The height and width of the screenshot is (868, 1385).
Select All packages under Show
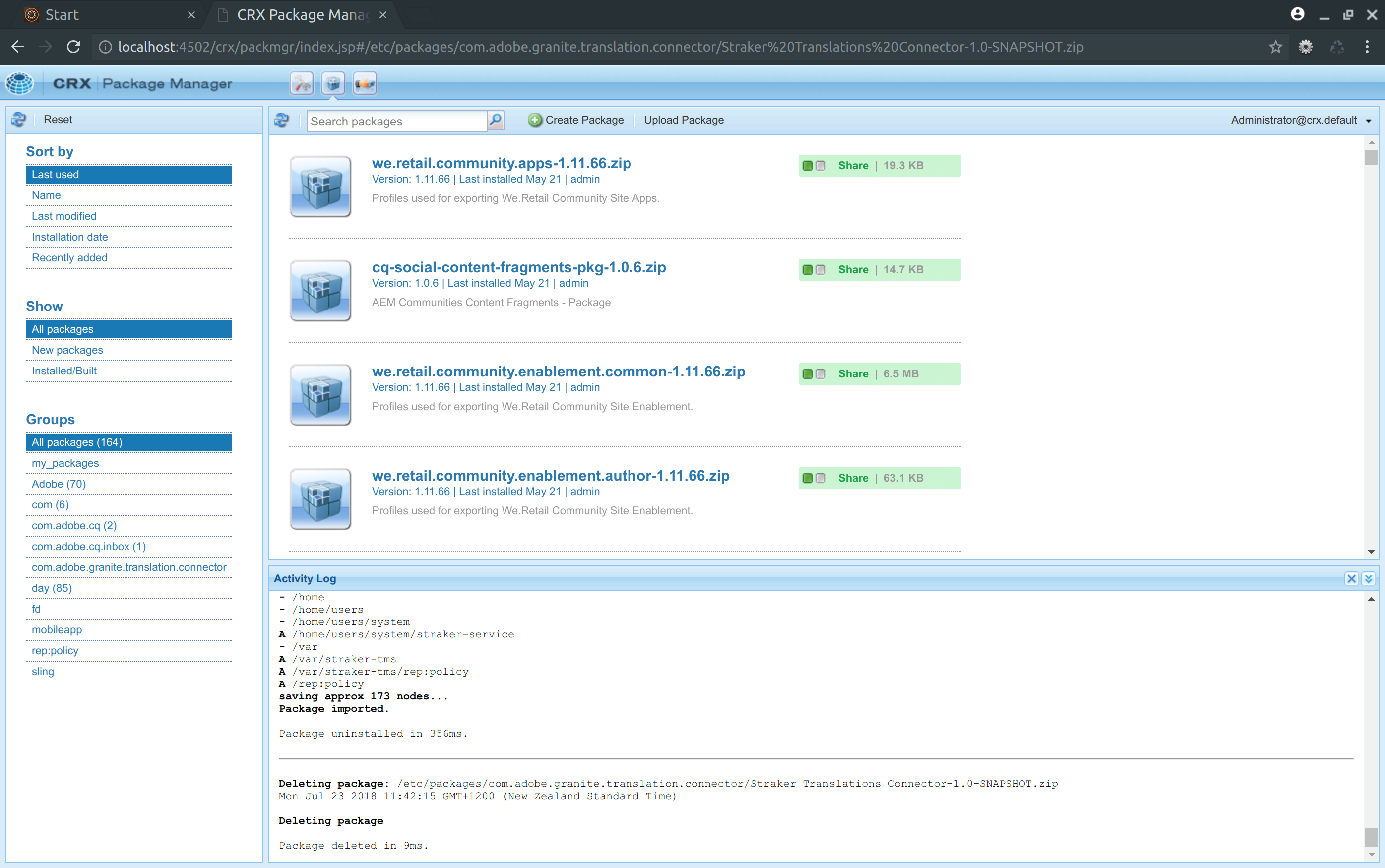pos(129,329)
